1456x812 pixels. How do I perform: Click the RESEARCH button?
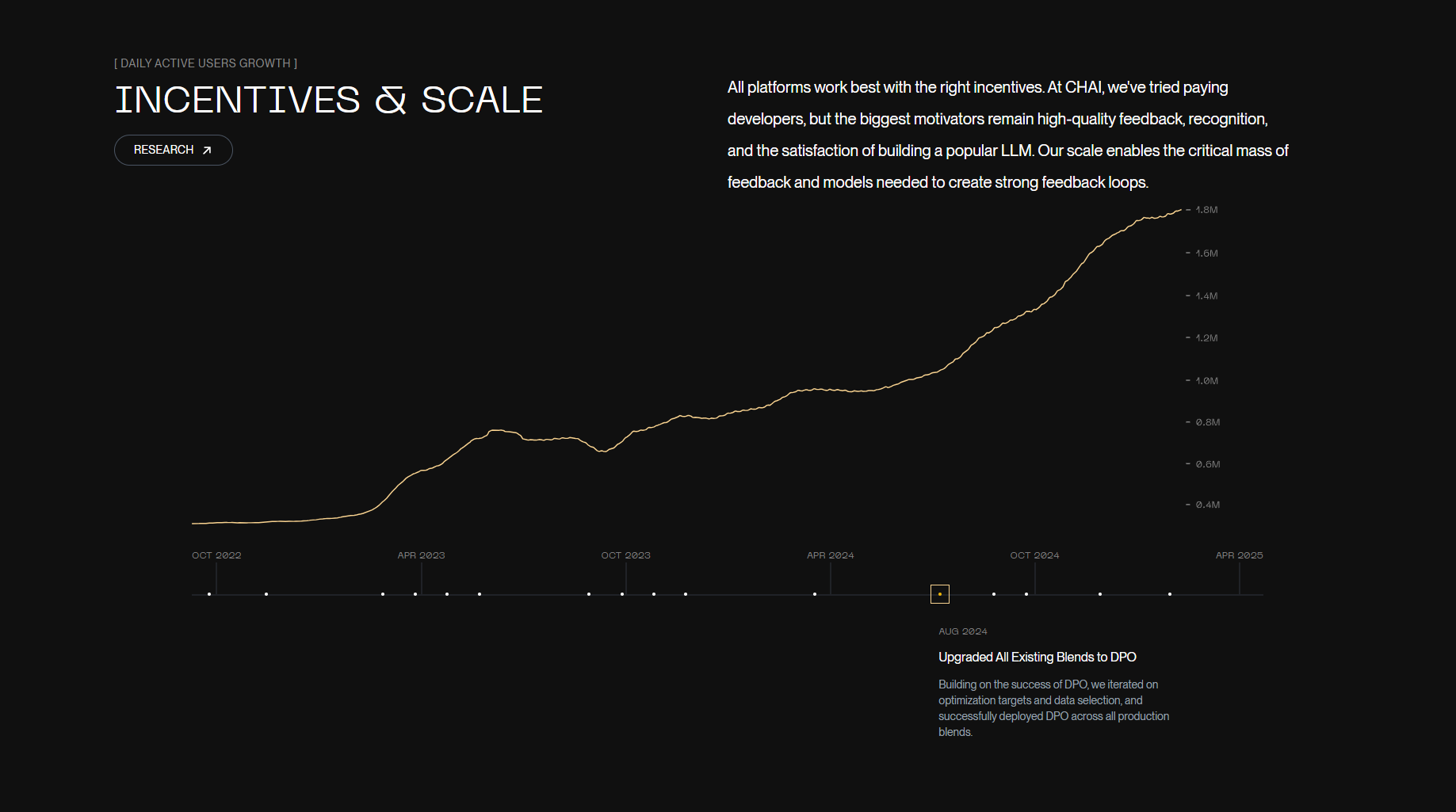173,150
